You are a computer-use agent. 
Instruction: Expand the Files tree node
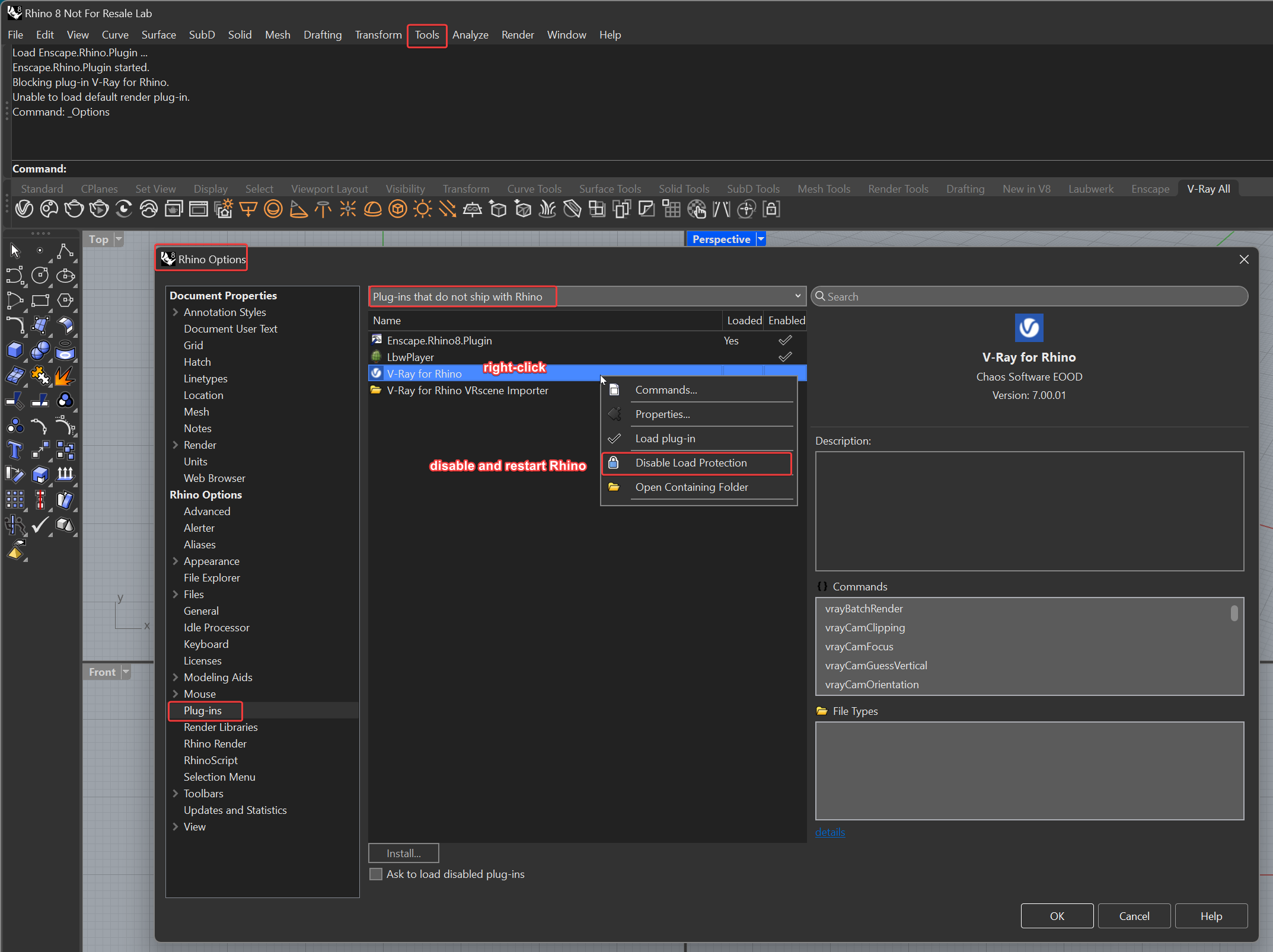point(176,594)
